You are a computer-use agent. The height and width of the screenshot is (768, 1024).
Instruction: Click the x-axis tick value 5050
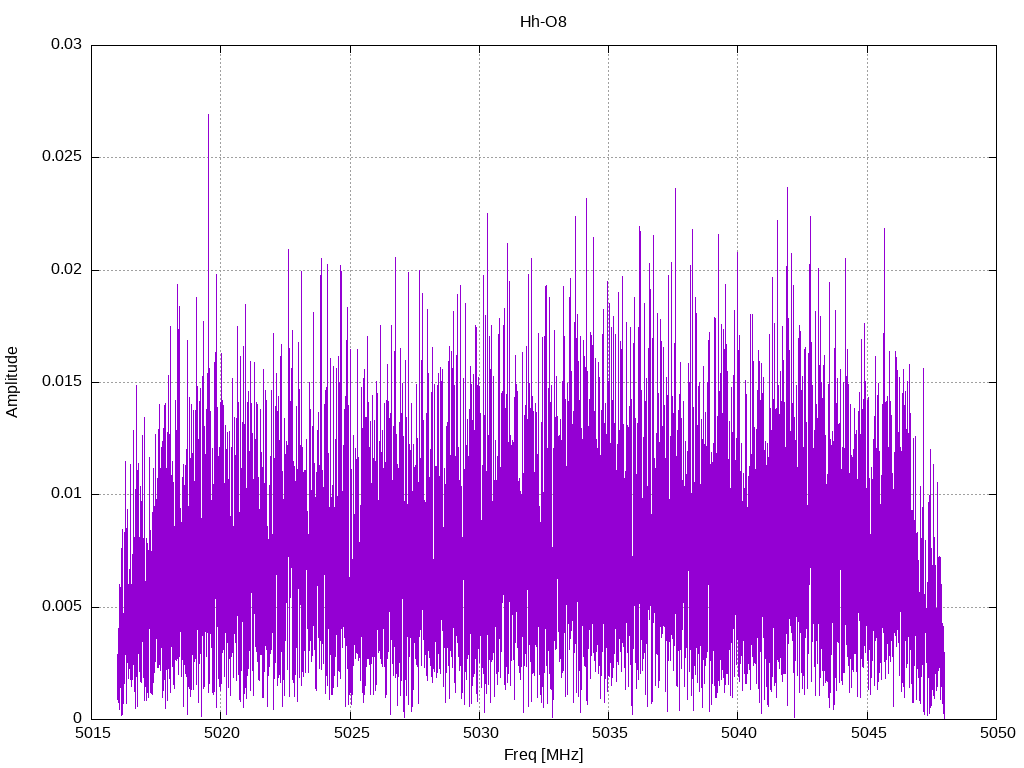click(997, 733)
